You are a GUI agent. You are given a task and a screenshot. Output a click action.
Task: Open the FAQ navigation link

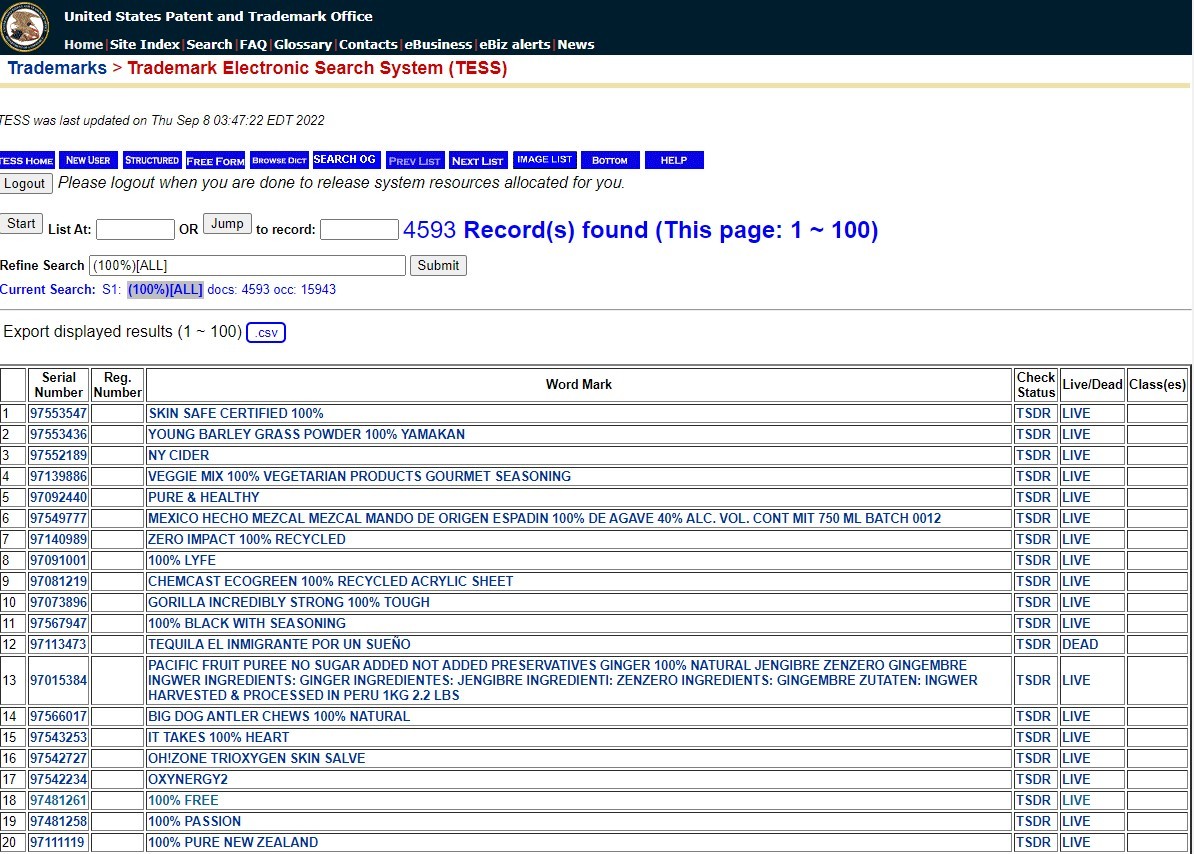coord(253,44)
